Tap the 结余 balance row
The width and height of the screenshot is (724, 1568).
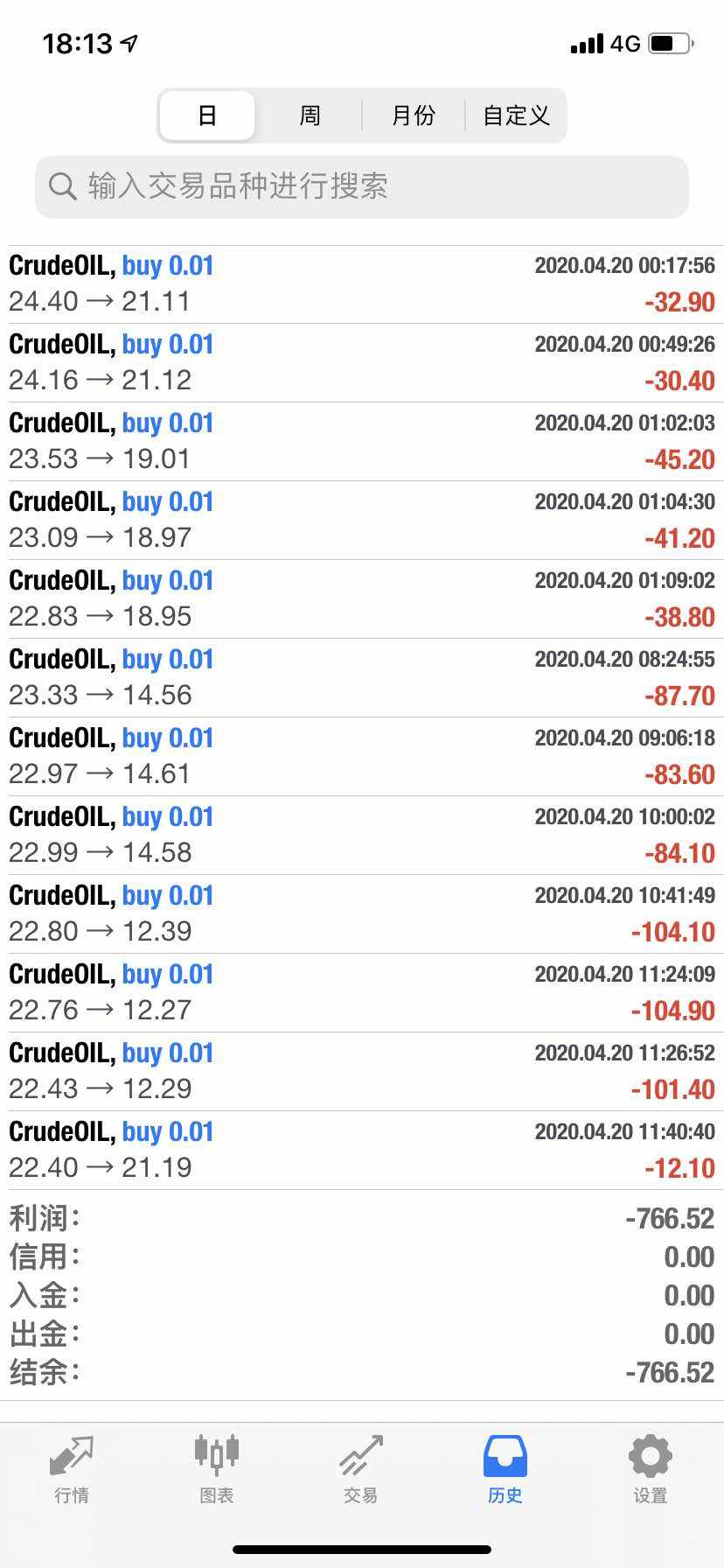(362, 1372)
